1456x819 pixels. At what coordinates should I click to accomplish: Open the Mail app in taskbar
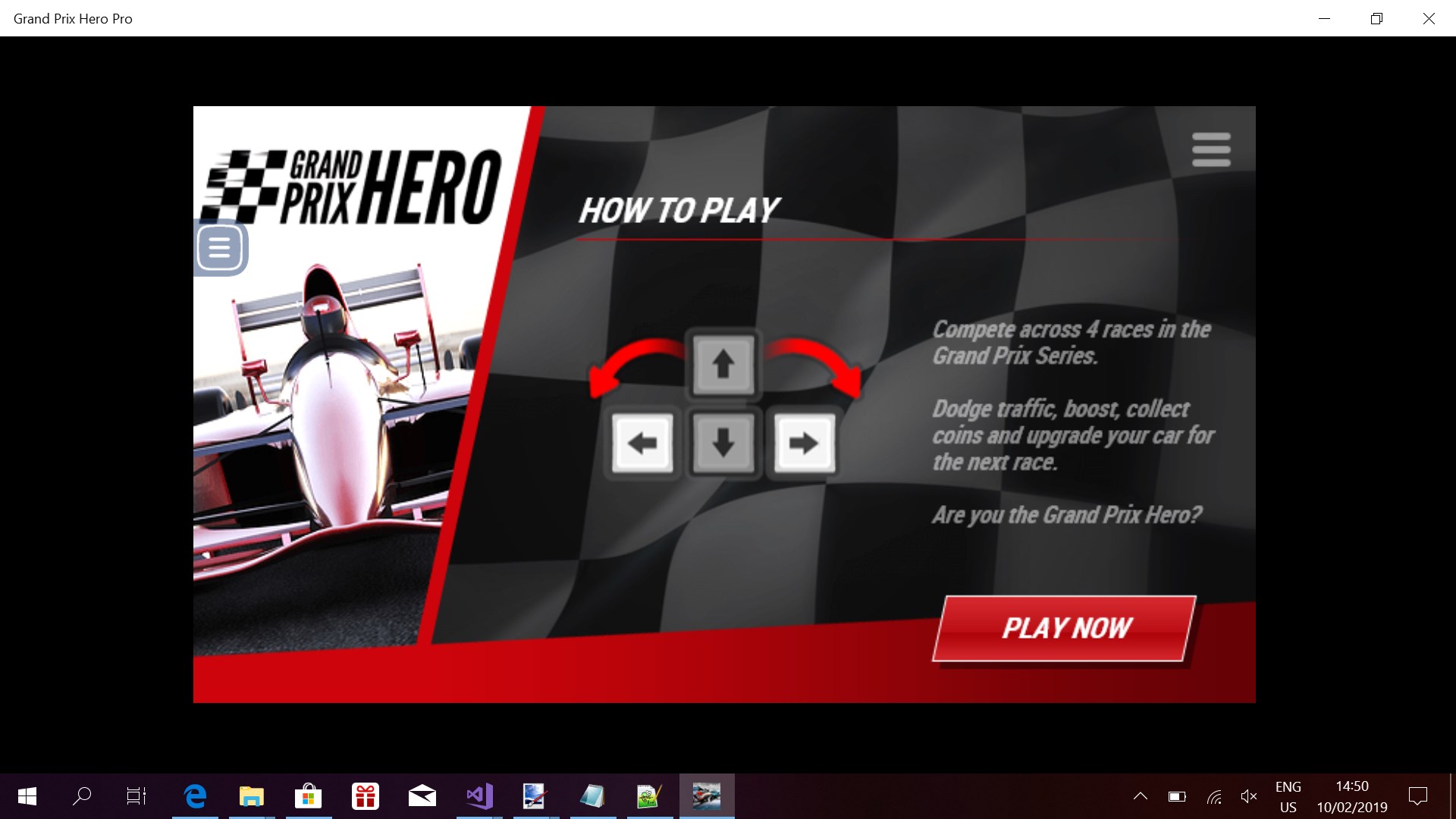point(422,796)
